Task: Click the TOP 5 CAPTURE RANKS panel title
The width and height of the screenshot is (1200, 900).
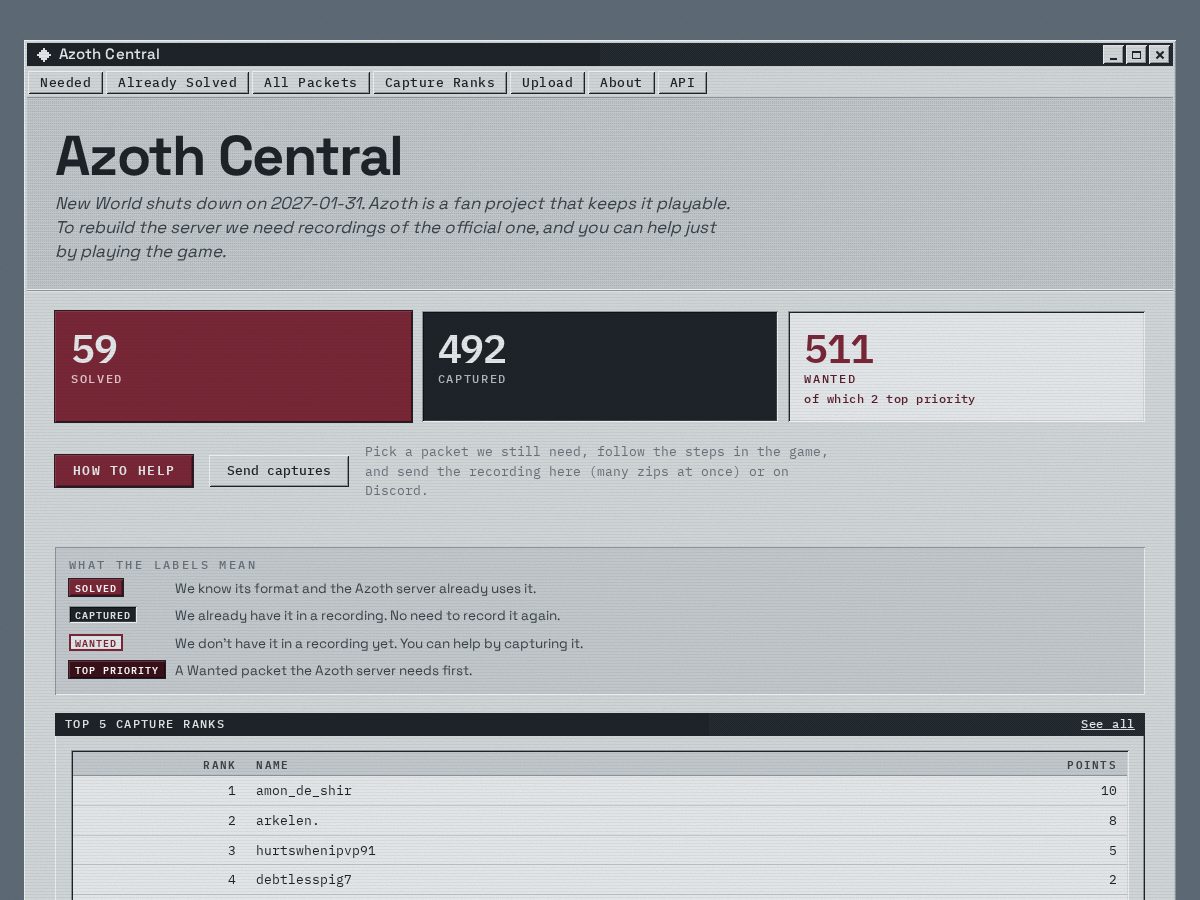Action: tap(145, 724)
